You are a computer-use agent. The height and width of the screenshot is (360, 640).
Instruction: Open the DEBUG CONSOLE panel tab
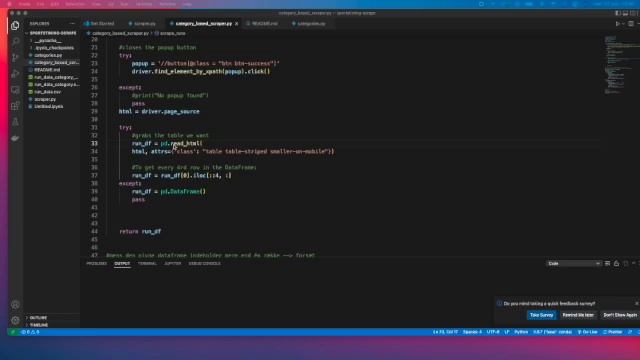point(204,264)
